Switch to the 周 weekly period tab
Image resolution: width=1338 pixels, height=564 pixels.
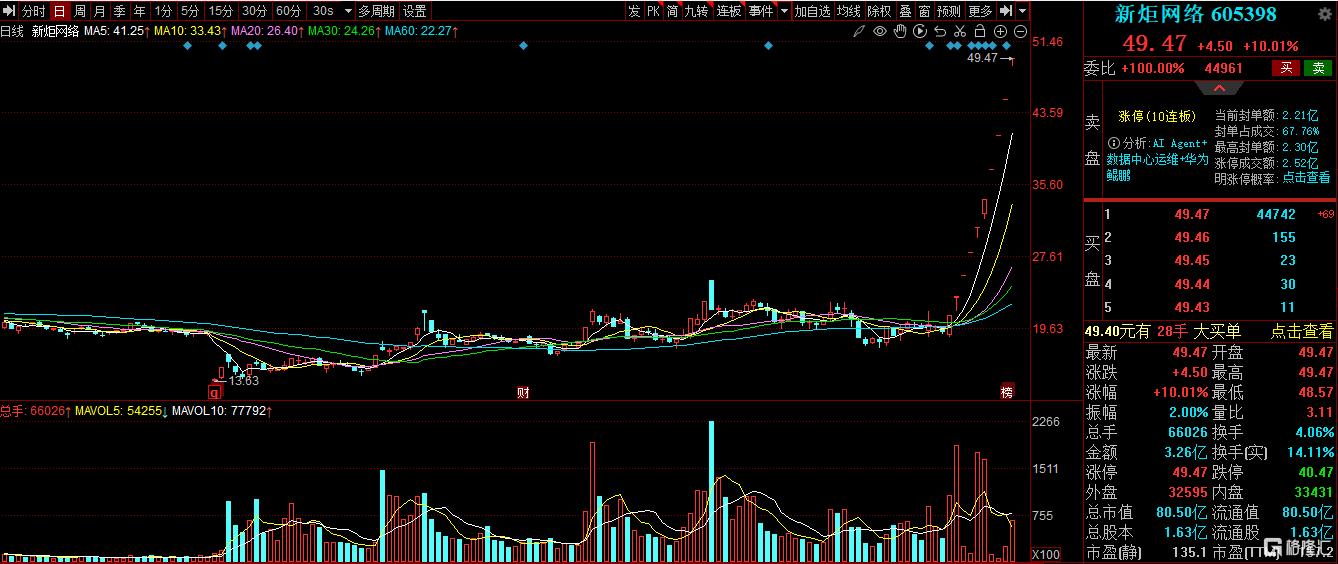coord(80,11)
